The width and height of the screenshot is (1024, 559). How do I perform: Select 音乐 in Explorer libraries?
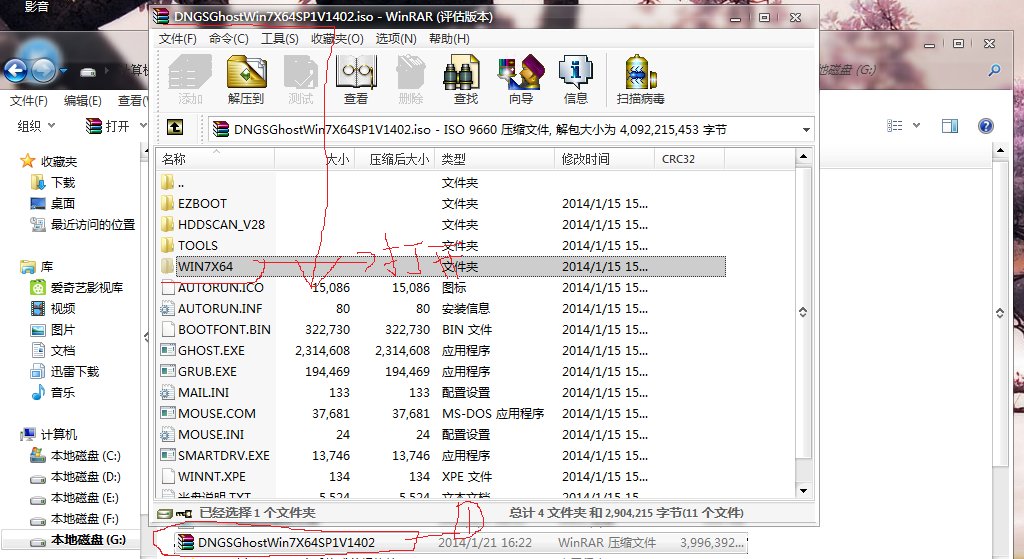53,392
